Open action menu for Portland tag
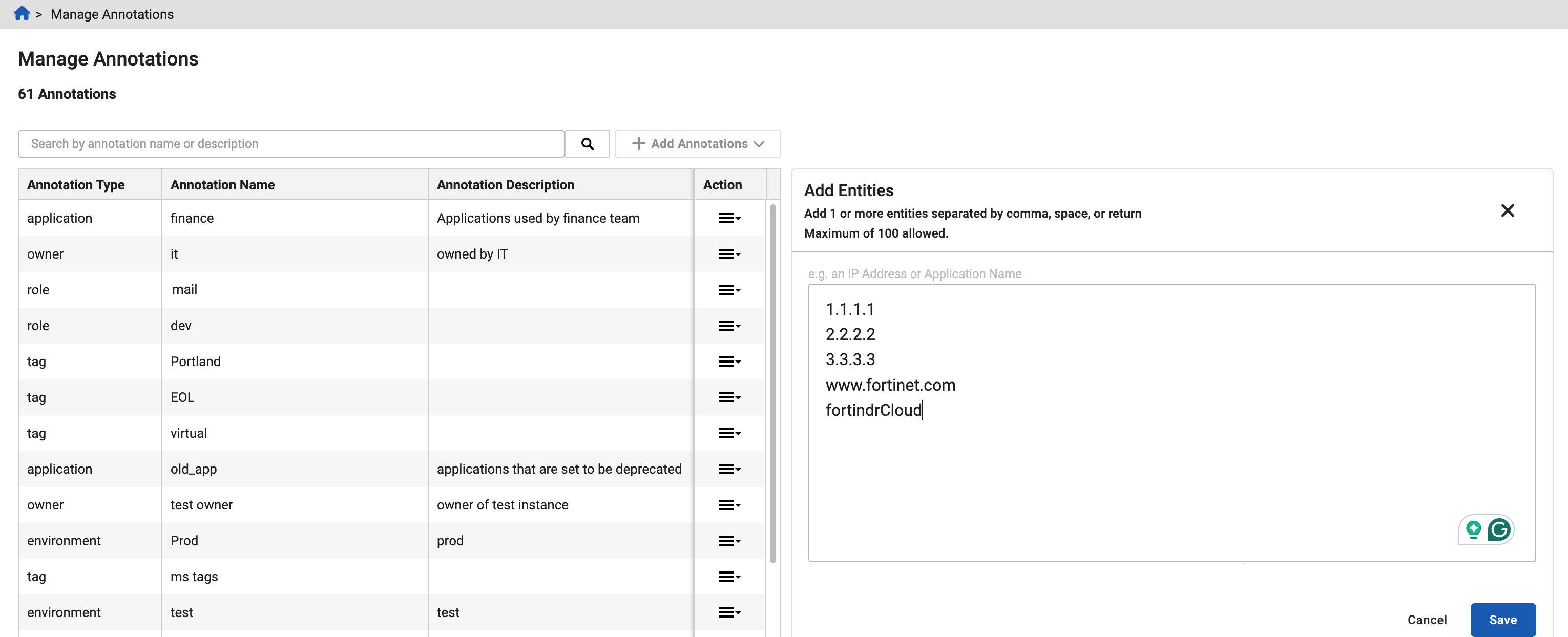 729,362
